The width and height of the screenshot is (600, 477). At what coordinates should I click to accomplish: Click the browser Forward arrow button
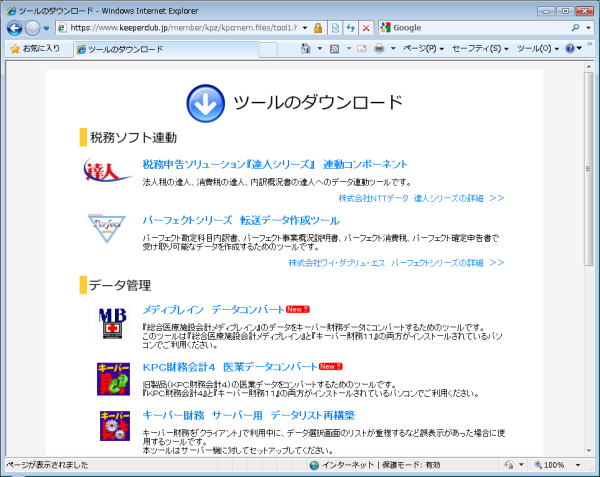point(33,28)
